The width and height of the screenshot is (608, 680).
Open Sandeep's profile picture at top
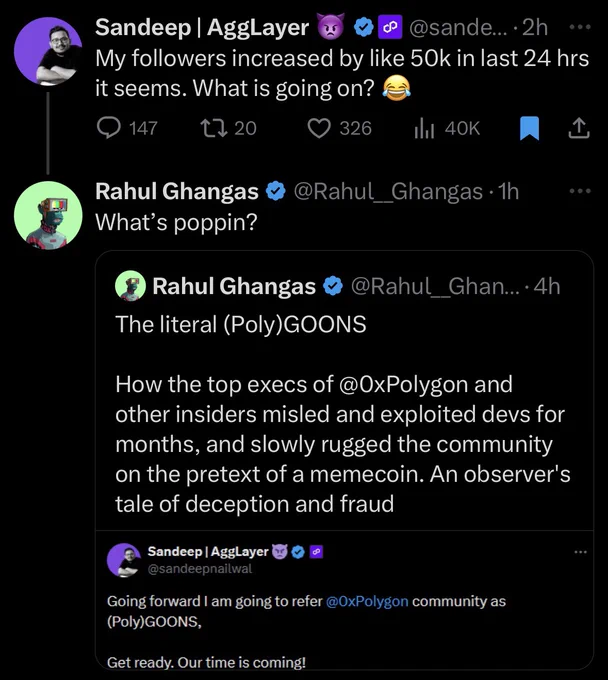[48, 51]
